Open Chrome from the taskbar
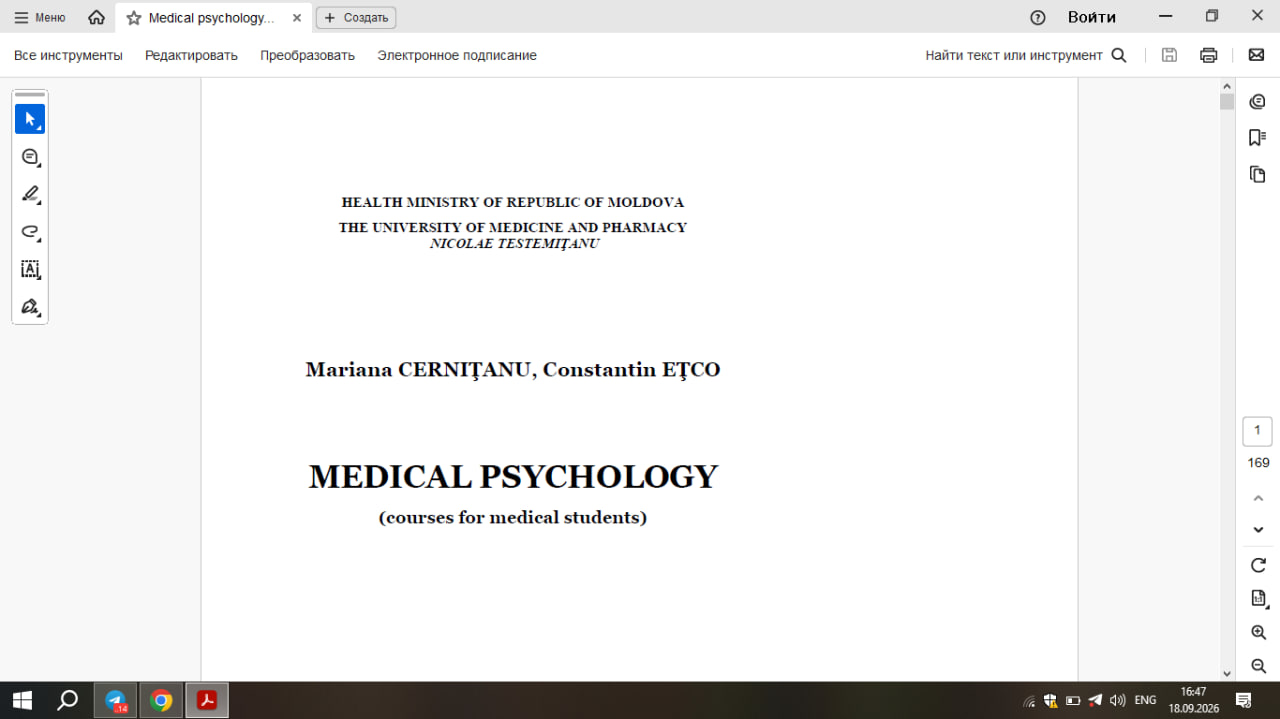The height and width of the screenshot is (719, 1280). [161, 700]
